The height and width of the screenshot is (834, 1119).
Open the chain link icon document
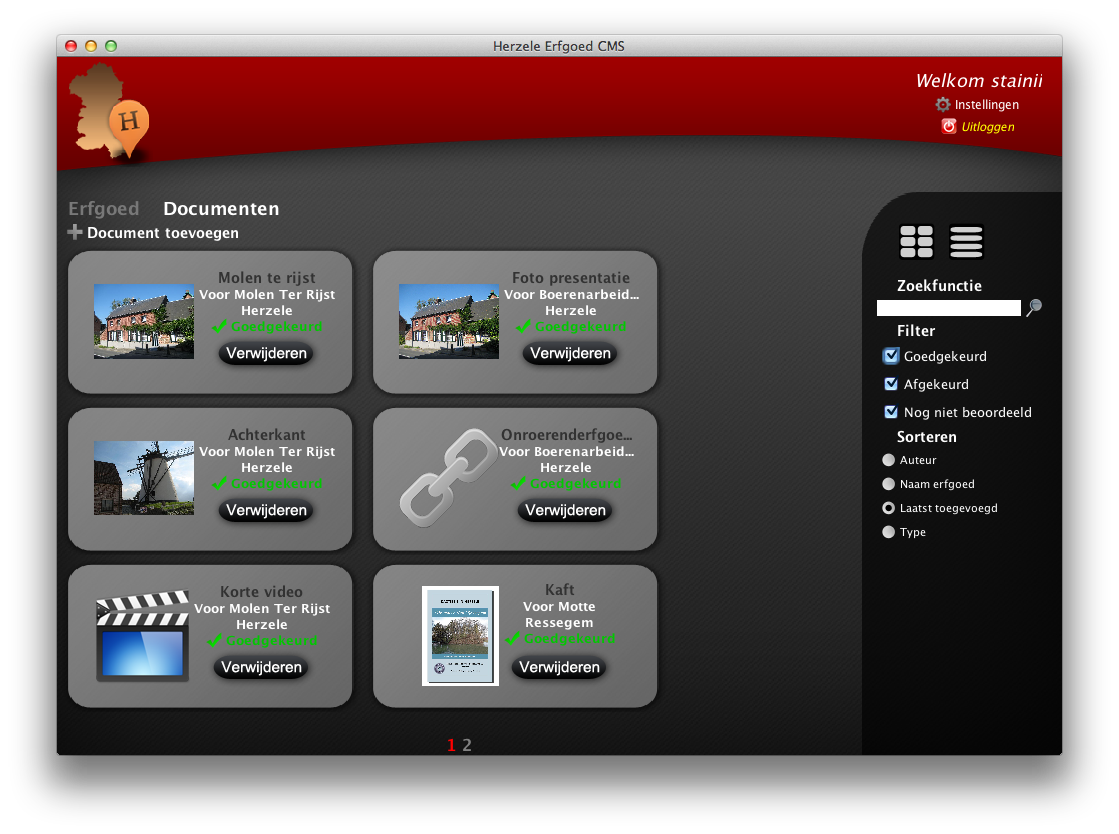[447, 478]
